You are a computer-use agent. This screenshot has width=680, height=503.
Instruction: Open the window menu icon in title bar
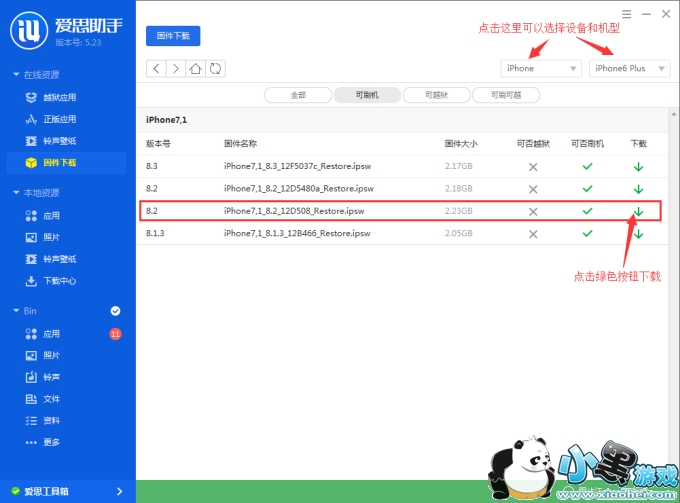click(626, 15)
